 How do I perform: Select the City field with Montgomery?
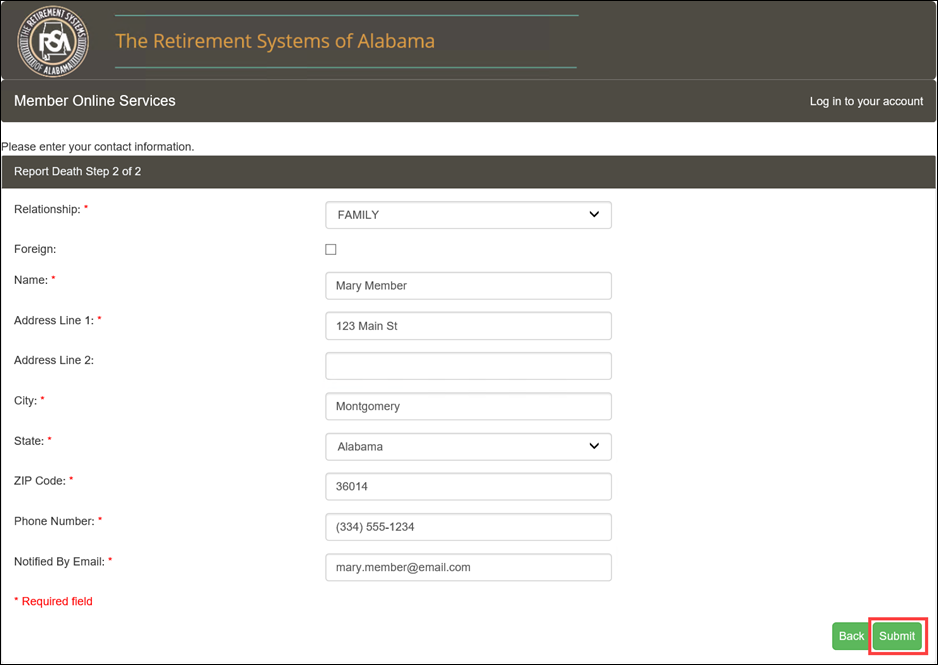pos(468,407)
